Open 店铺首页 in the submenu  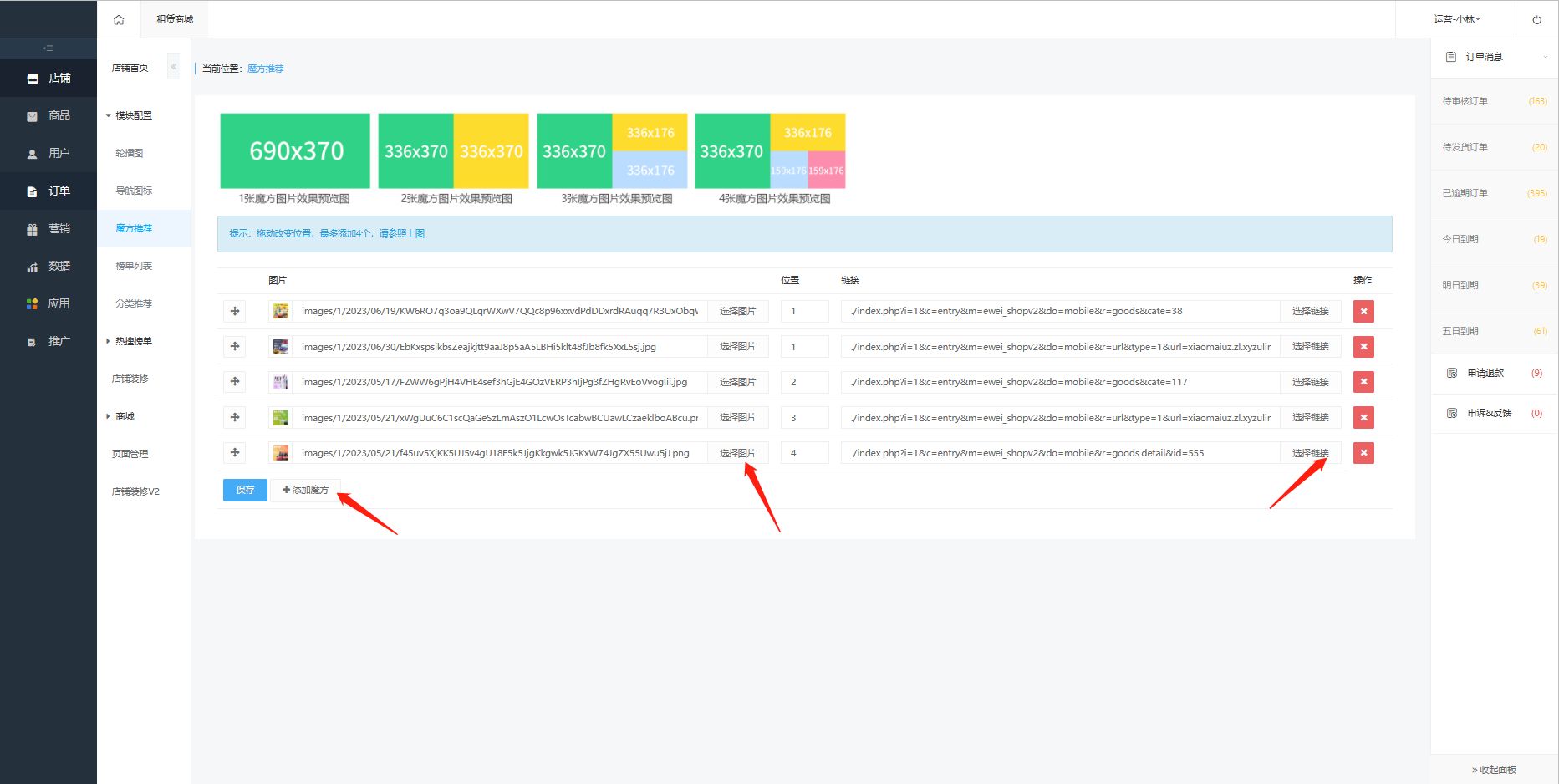coord(130,68)
